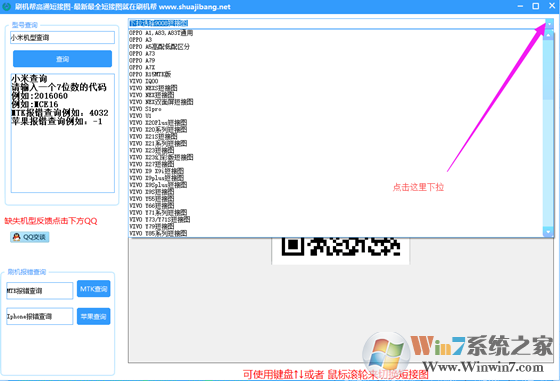Click the app logo in title bar
Screen dimensions: 560x381
tap(6, 6)
